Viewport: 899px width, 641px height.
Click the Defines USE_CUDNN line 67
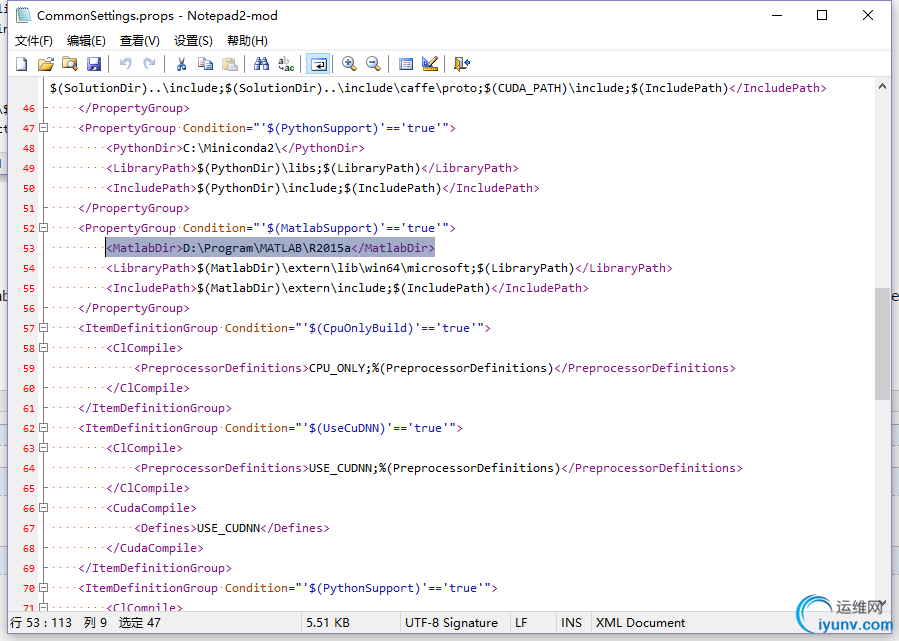pyautogui.click(x=232, y=528)
